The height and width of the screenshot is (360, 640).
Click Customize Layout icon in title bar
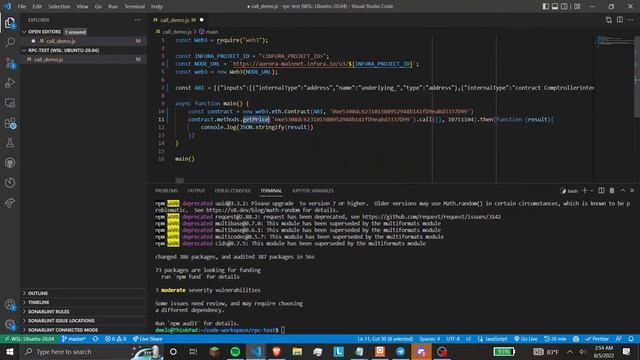tap(577, 7)
